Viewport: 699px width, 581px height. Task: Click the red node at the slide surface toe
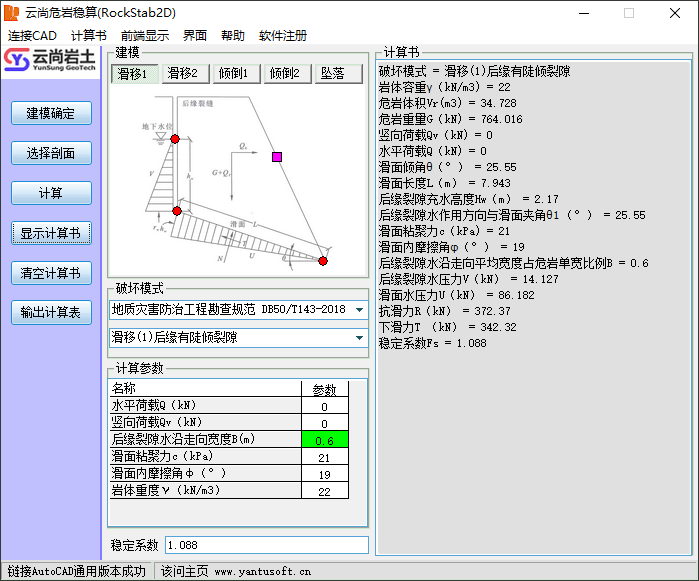pyautogui.click(x=323, y=261)
